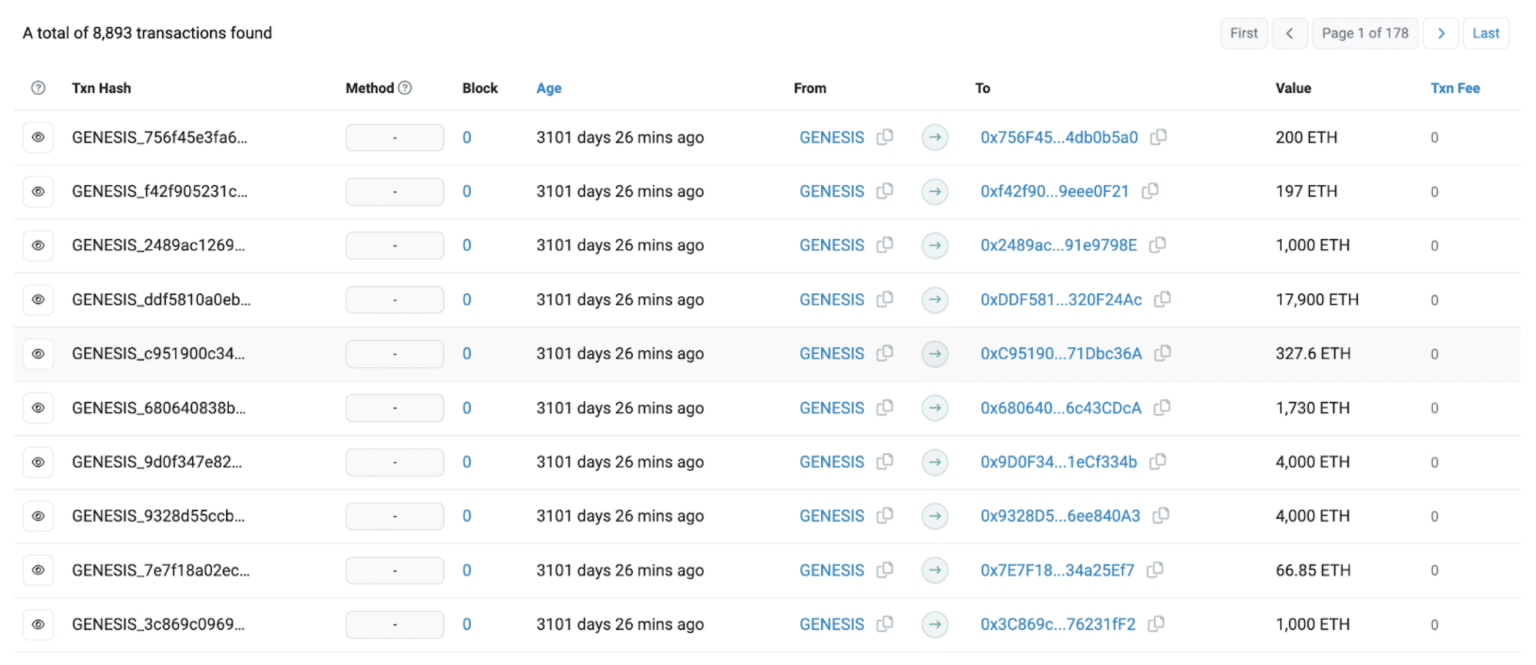Show quick view for GENESIS_3c869c0969 transaction

pyautogui.click(x=38, y=625)
